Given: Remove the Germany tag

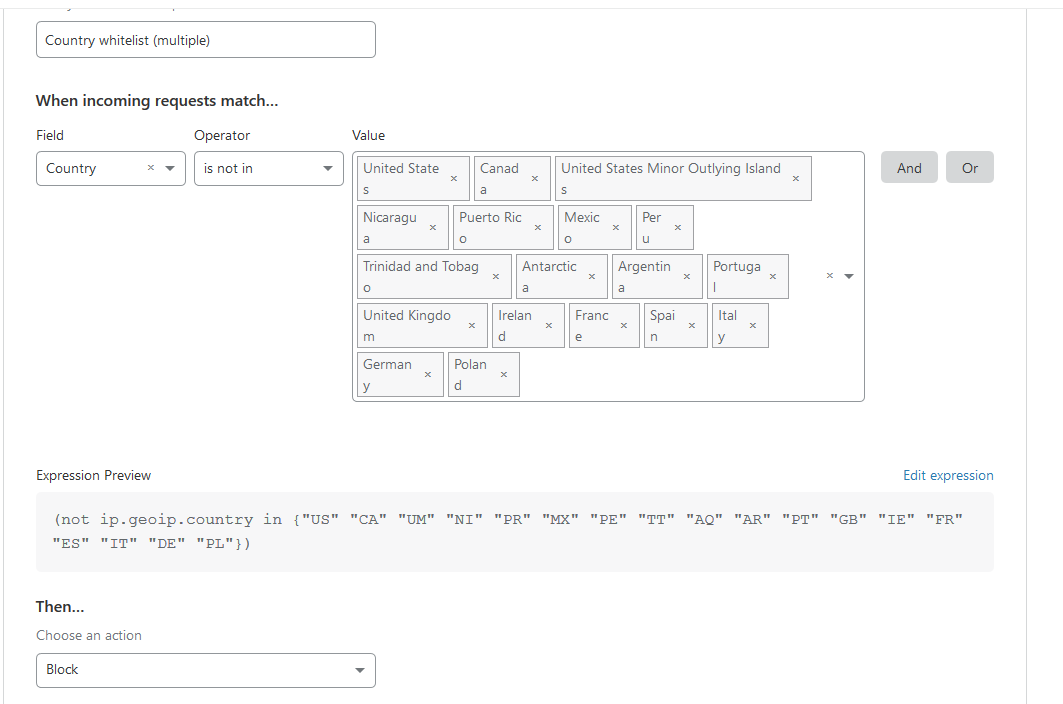Looking at the screenshot, I should 428,374.
